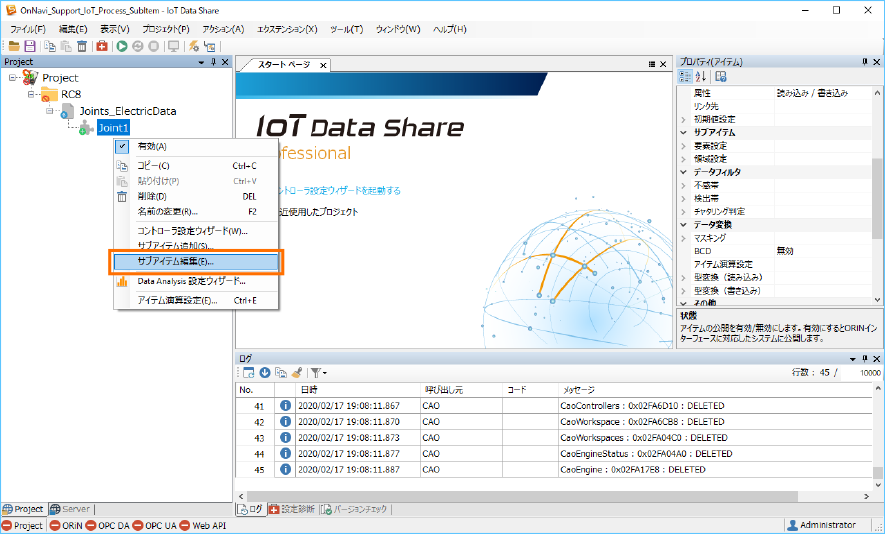Image resolution: width=885 pixels, height=534 pixels.
Task: Choose サブアイテム編集(E)... from context menu
Action: [x=175, y=262]
